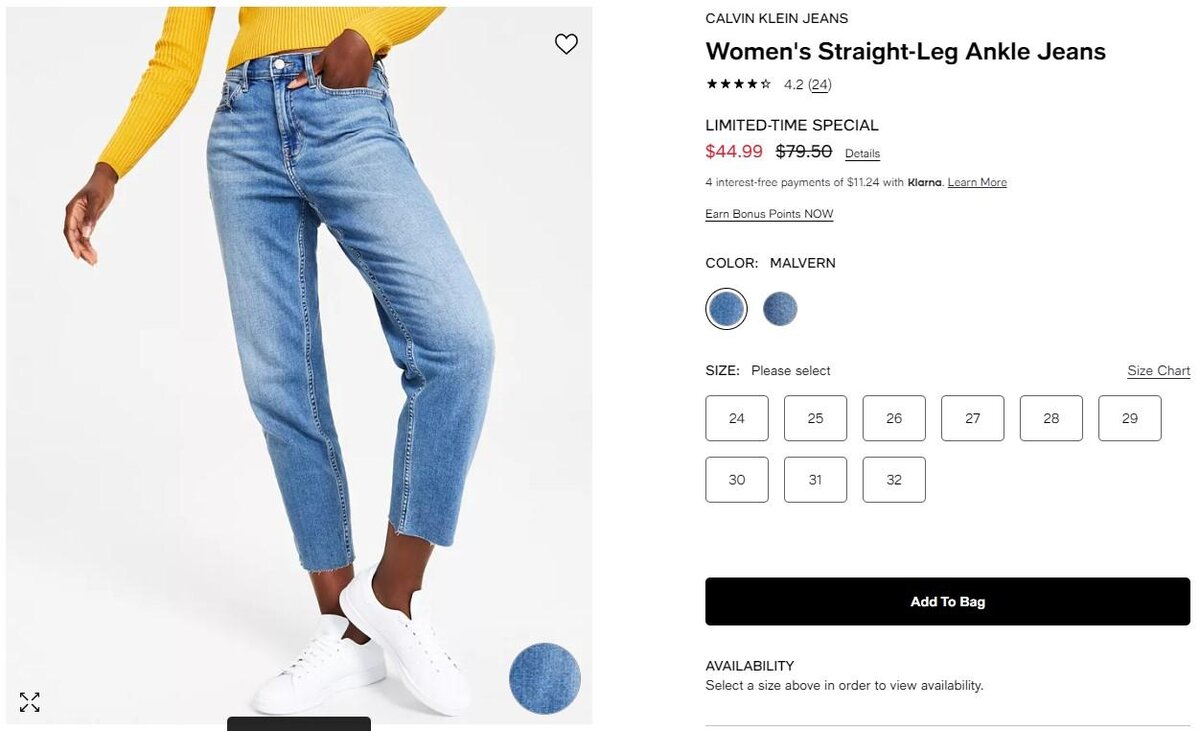Select the Malvern color swatch

pos(726,309)
